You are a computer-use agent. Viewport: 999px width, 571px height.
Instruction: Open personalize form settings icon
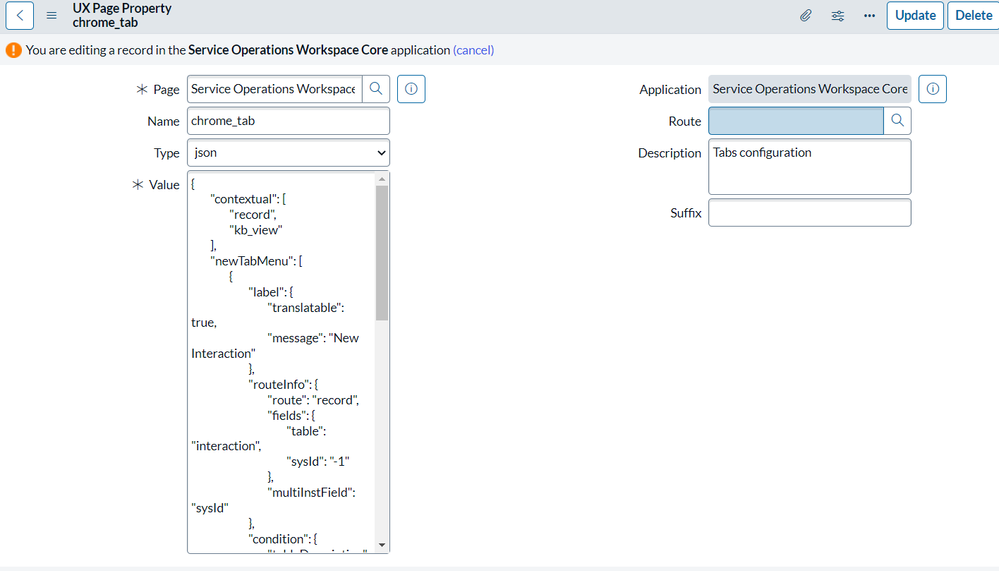point(838,15)
